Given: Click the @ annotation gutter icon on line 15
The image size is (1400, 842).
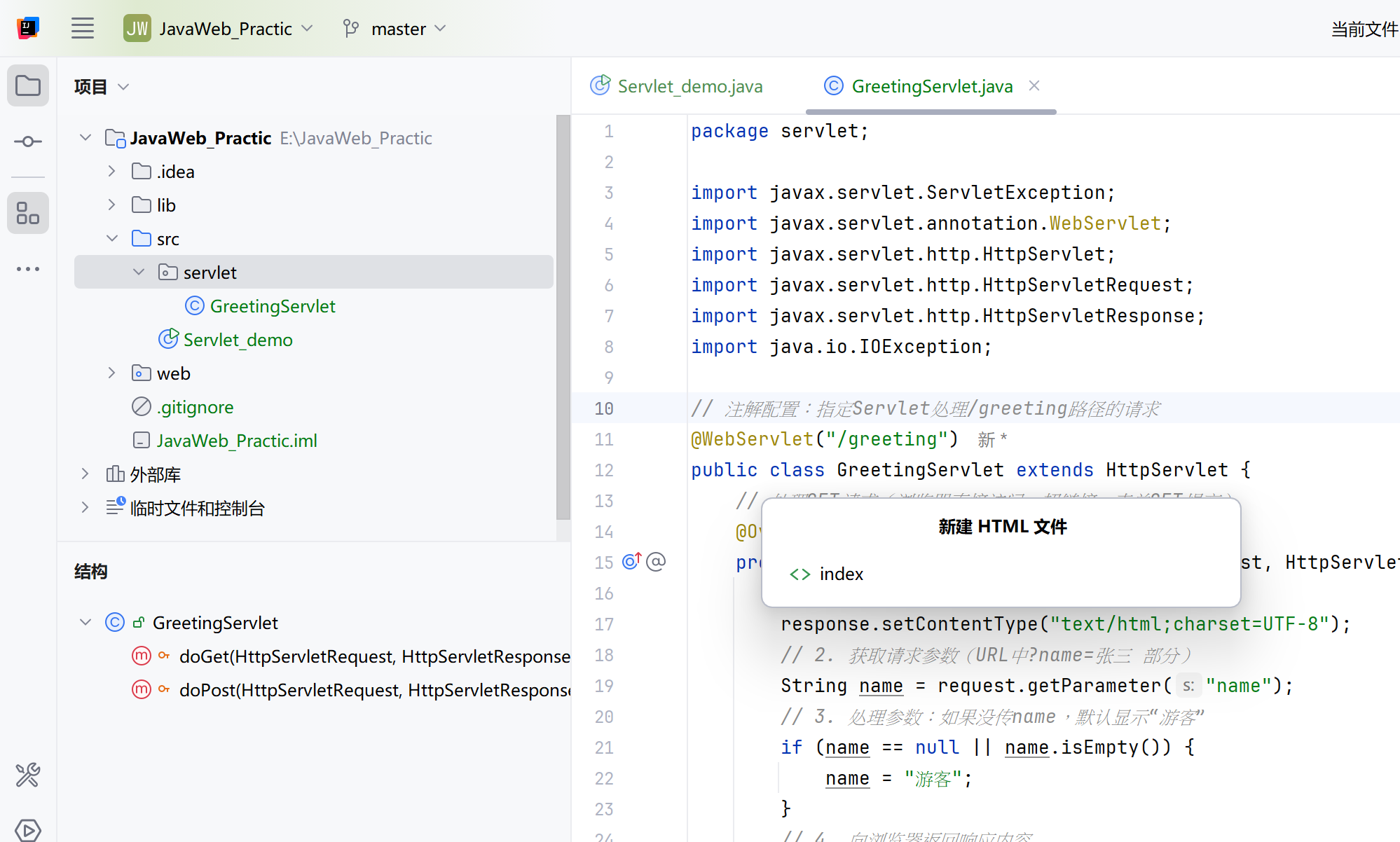Looking at the screenshot, I should (x=656, y=562).
